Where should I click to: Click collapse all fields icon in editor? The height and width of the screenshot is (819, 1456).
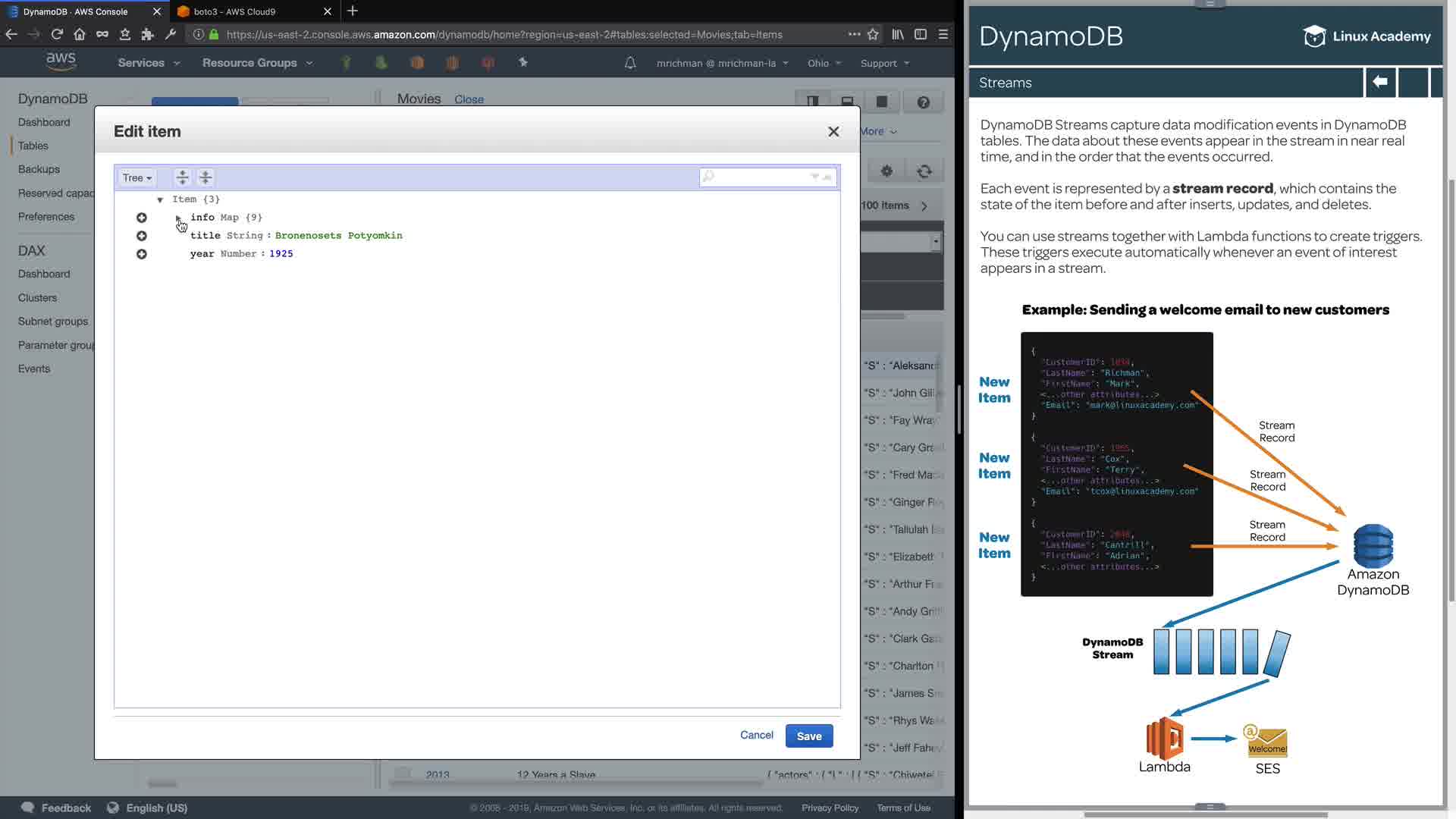click(x=206, y=177)
